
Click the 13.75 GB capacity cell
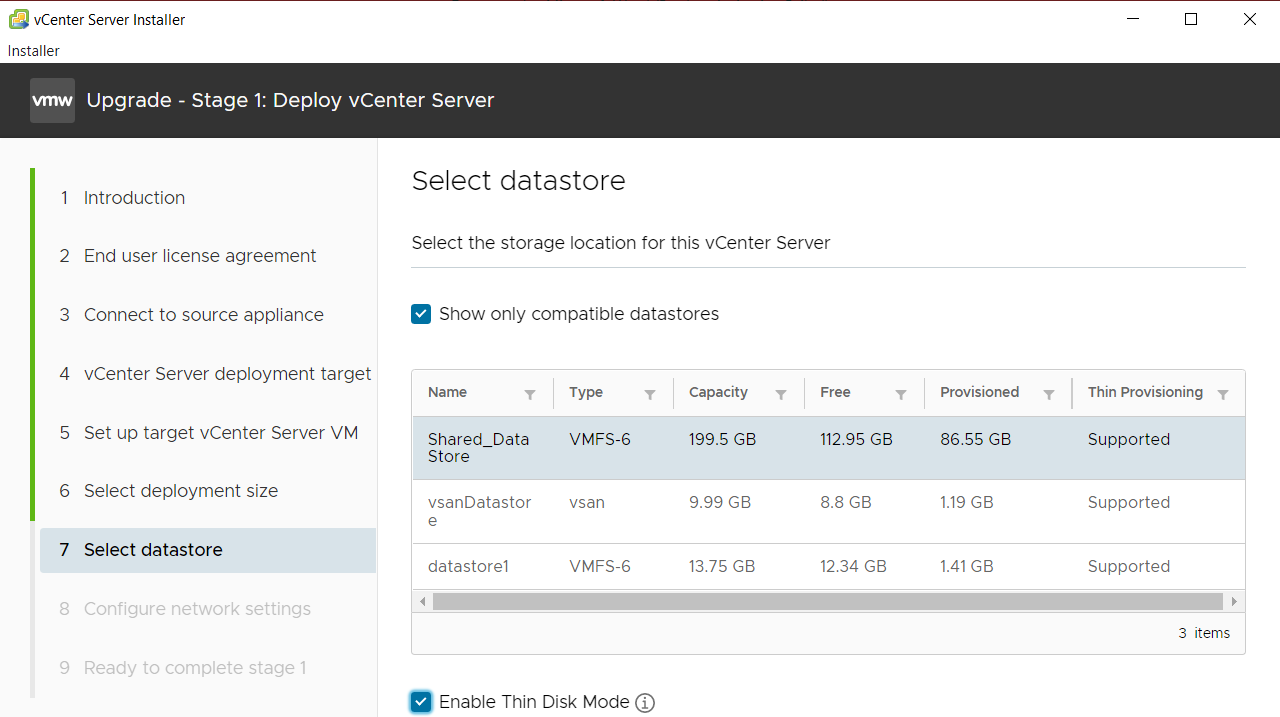[x=722, y=566]
